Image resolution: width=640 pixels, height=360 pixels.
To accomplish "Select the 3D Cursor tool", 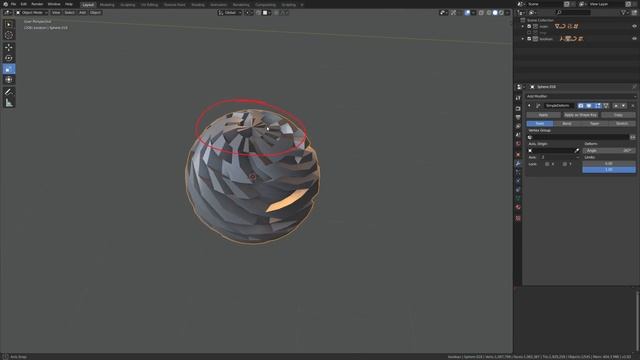I will (x=9, y=35).
